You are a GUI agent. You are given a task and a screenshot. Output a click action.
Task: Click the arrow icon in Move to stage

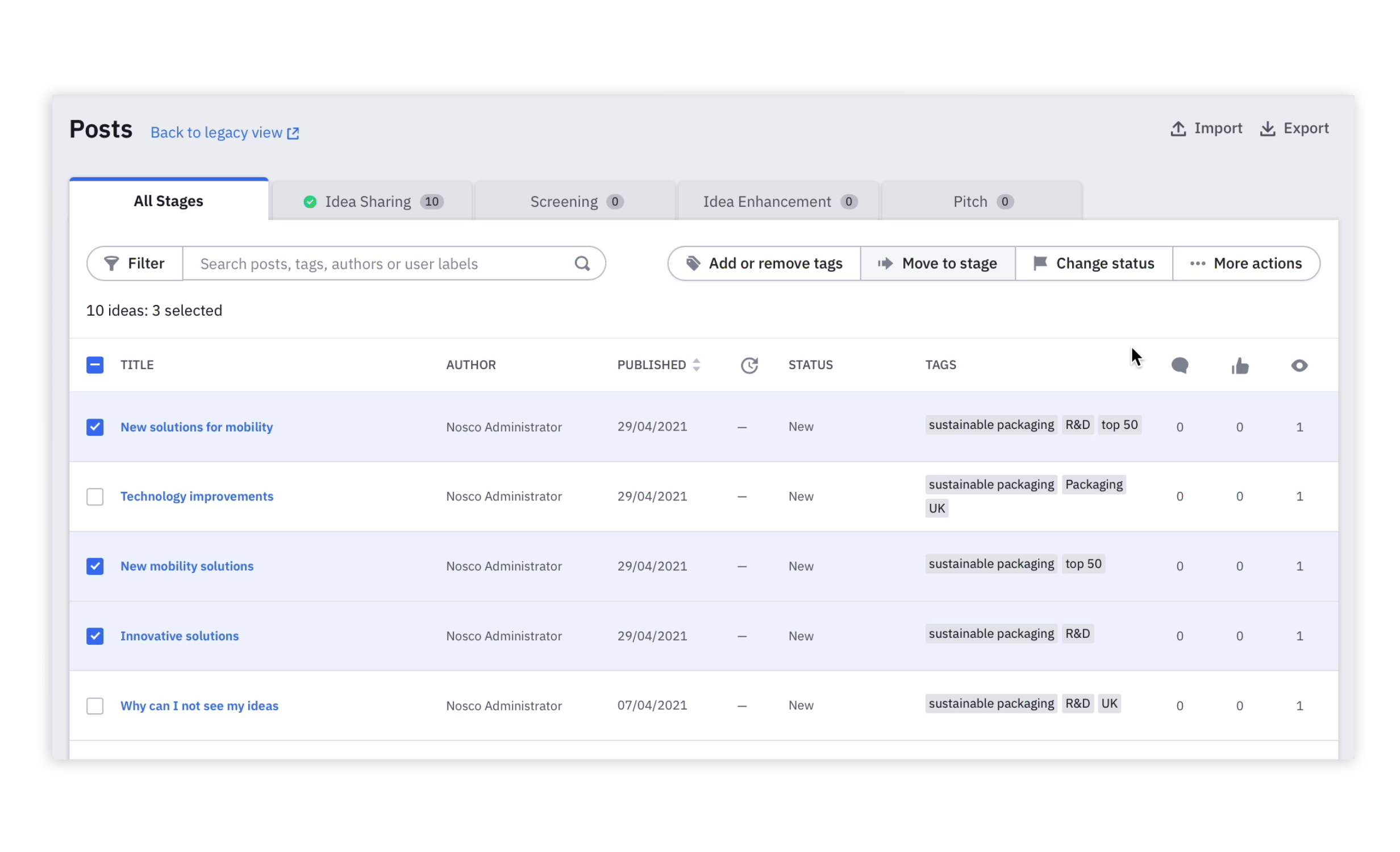pos(885,264)
